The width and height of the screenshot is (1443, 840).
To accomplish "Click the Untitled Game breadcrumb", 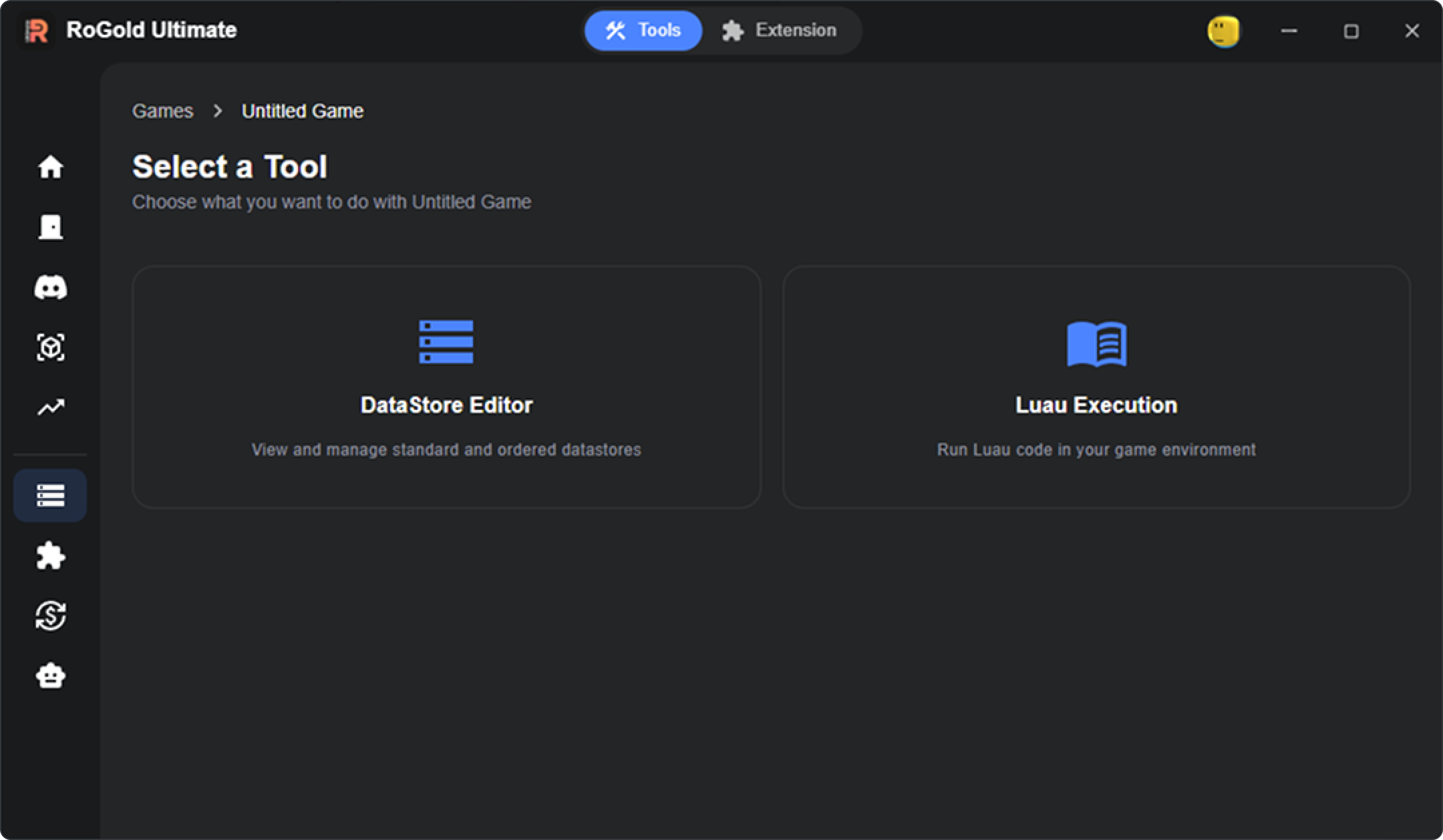I will tap(303, 111).
